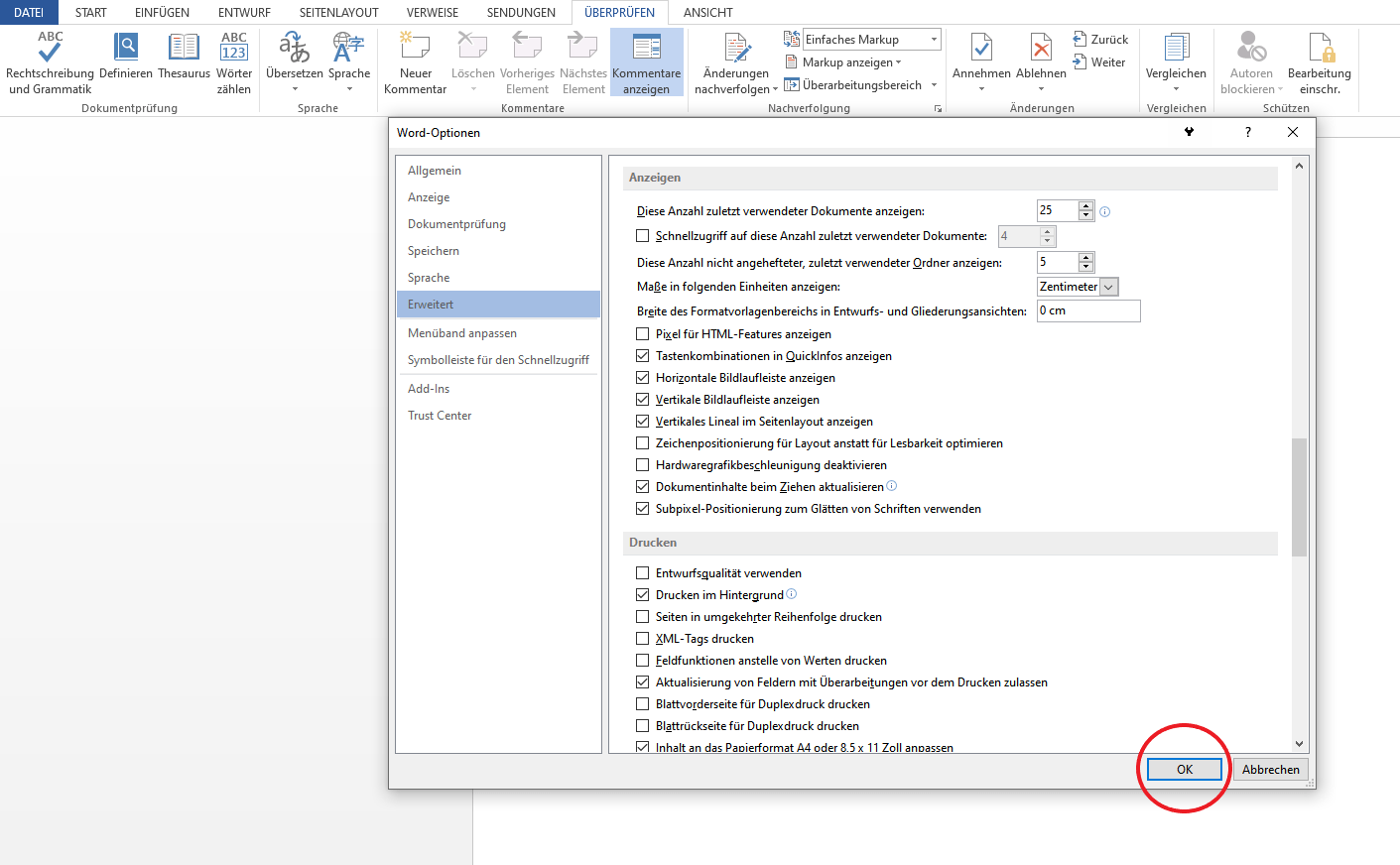Check Pixel für HTML-Features anzeigen
This screenshot has width=1400, height=865.
coord(642,334)
